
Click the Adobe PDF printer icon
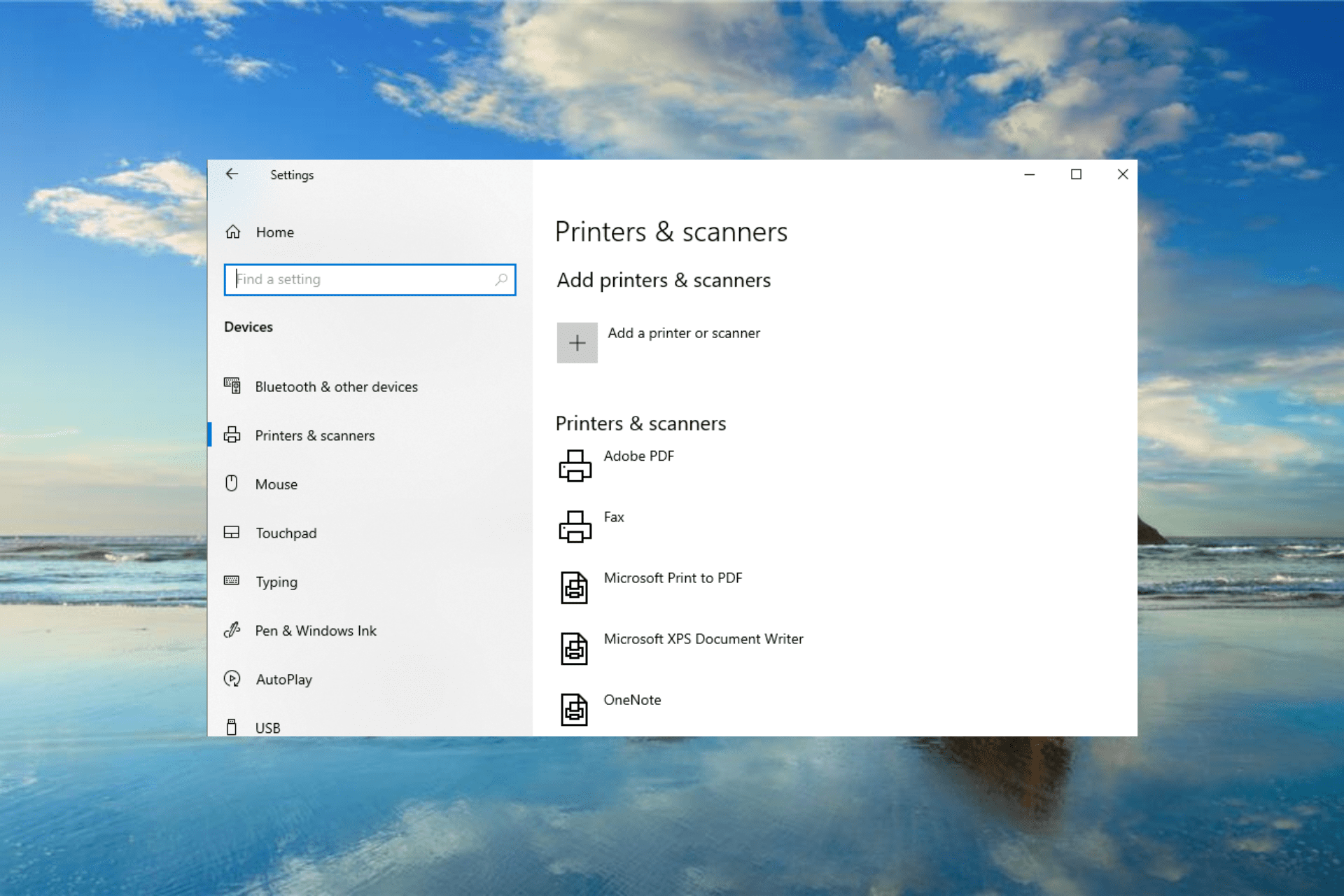(575, 466)
